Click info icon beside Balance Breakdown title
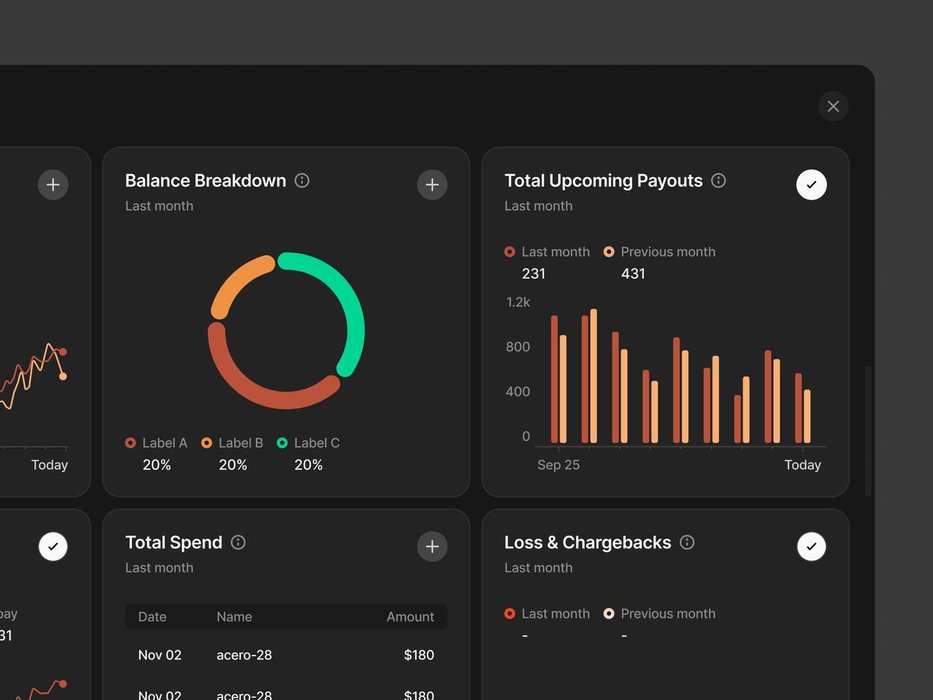This screenshot has width=933, height=700. click(x=302, y=181)
